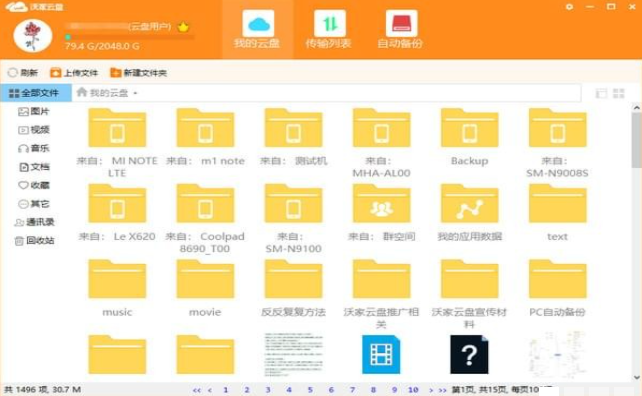Click the 刷新 refresh button
This screenshot has width=642, height=396.
pos(23,73)
